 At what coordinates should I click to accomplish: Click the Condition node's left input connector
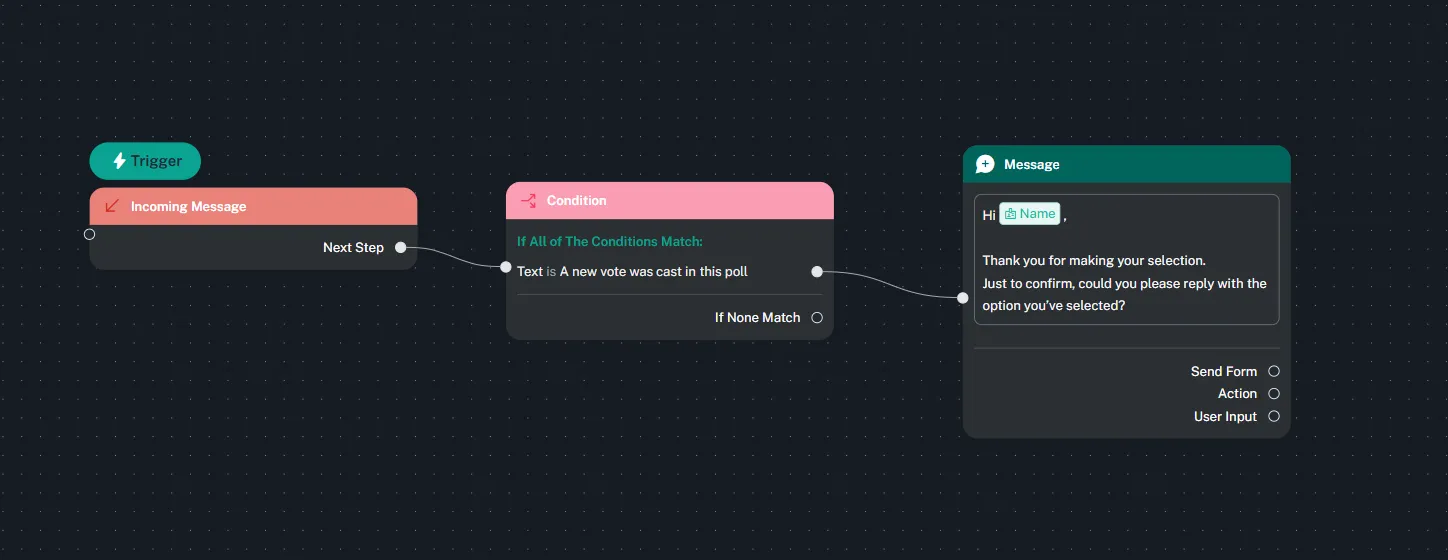point(506,267)
